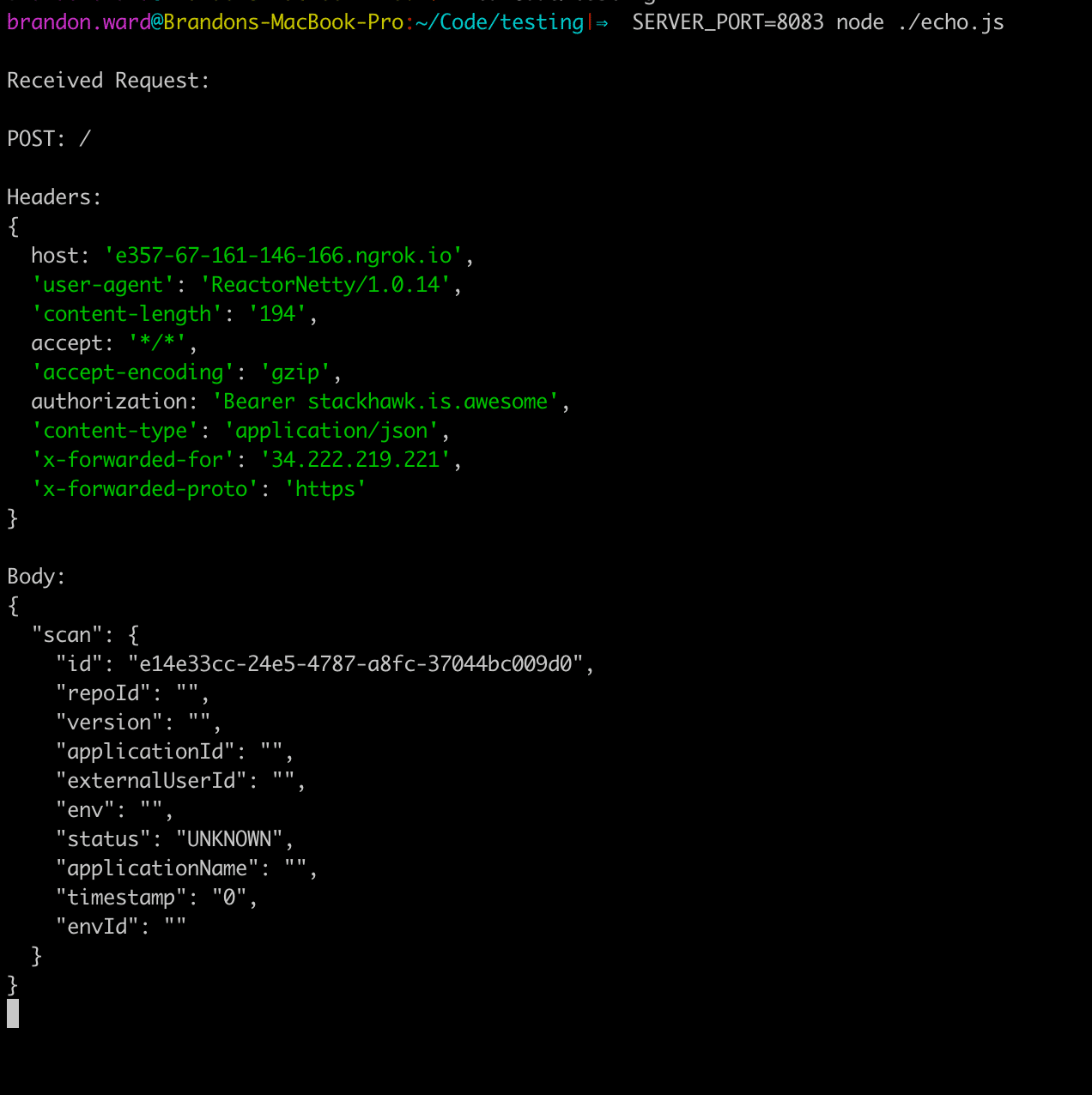The height and width of the screenshot is (1095, 1092).
Task: Click the "externalUserId" line
Action: pos(181,781)
